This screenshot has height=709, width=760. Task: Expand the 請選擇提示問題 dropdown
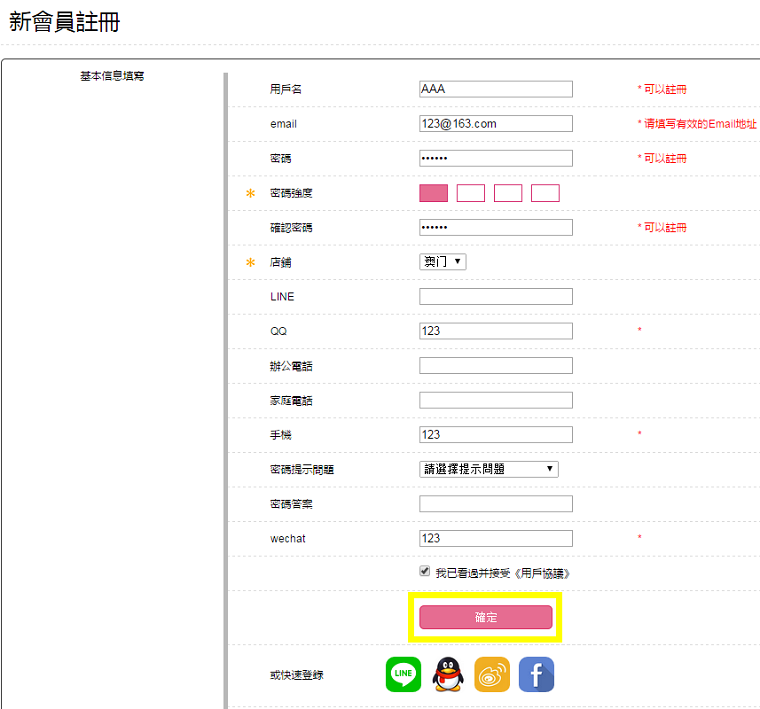click(x=488, y=469)
